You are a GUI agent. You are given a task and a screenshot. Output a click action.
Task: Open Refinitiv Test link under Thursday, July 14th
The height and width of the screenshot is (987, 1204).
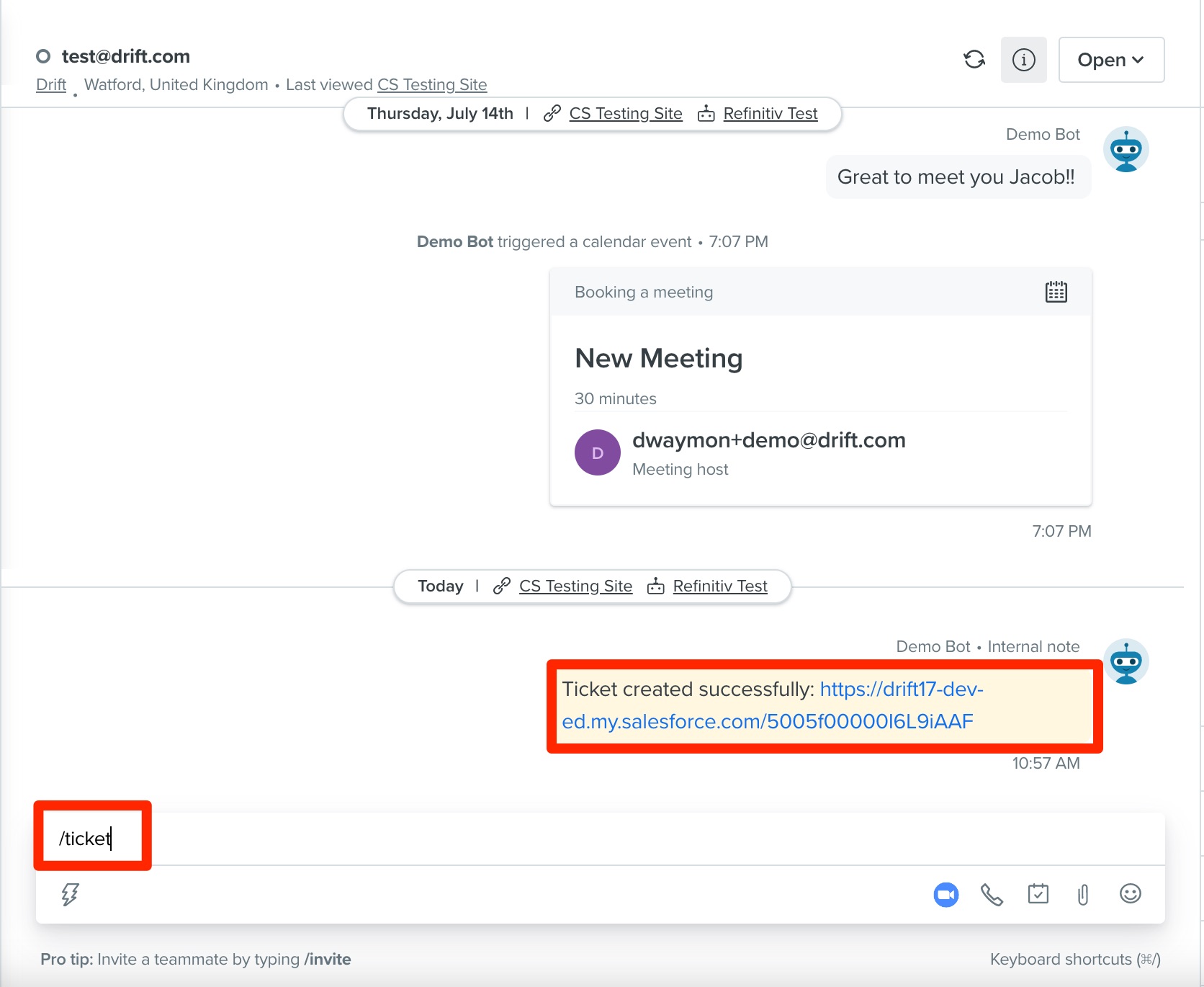771,114
